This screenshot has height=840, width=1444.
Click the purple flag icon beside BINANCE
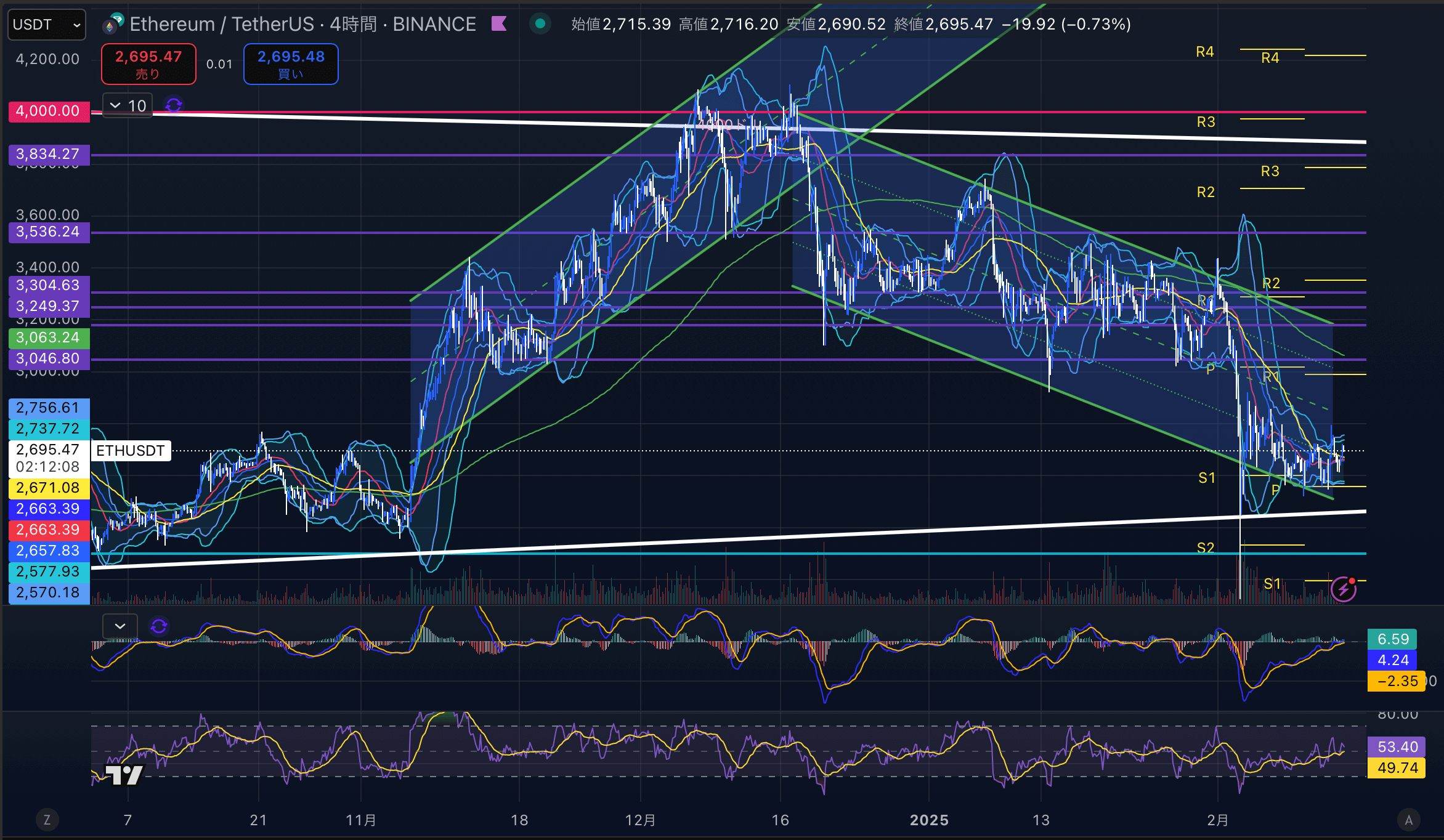[x=499, y=24]
